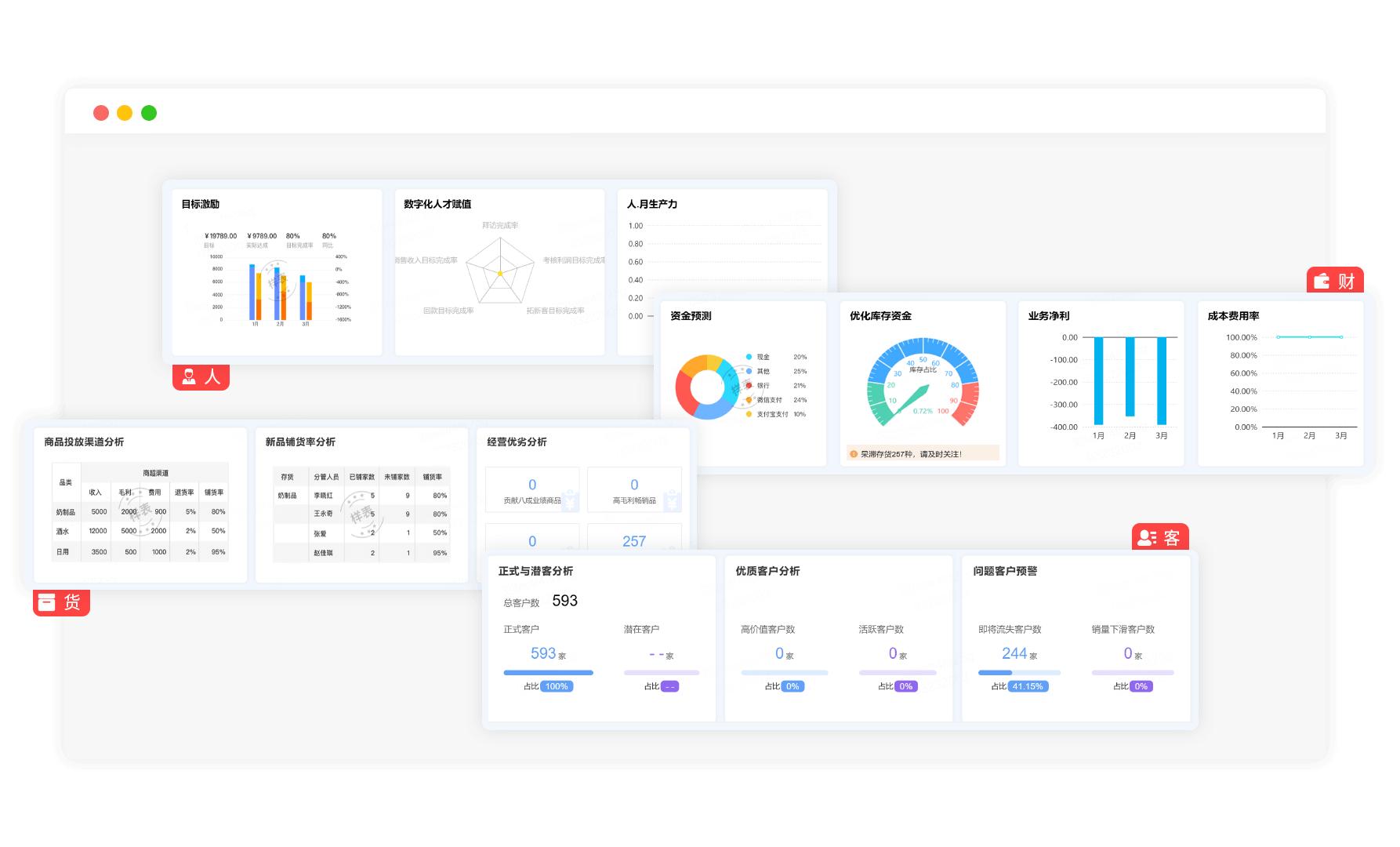Screen dimensions: 1400x847
Task: Select the 支付宝支付 legend entry
Action: pos(776,414)
